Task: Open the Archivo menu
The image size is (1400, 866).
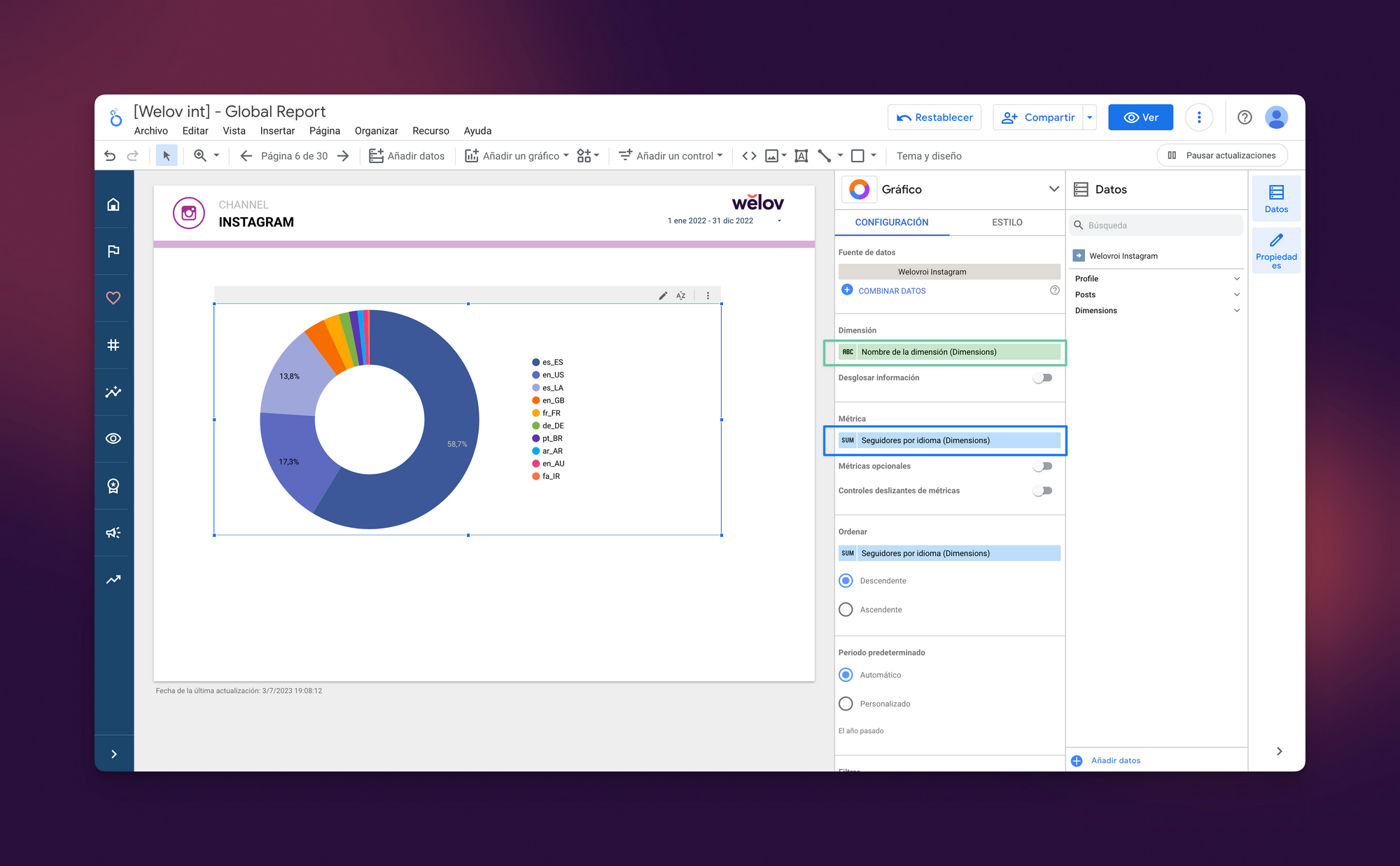Action: coord(151,131)
